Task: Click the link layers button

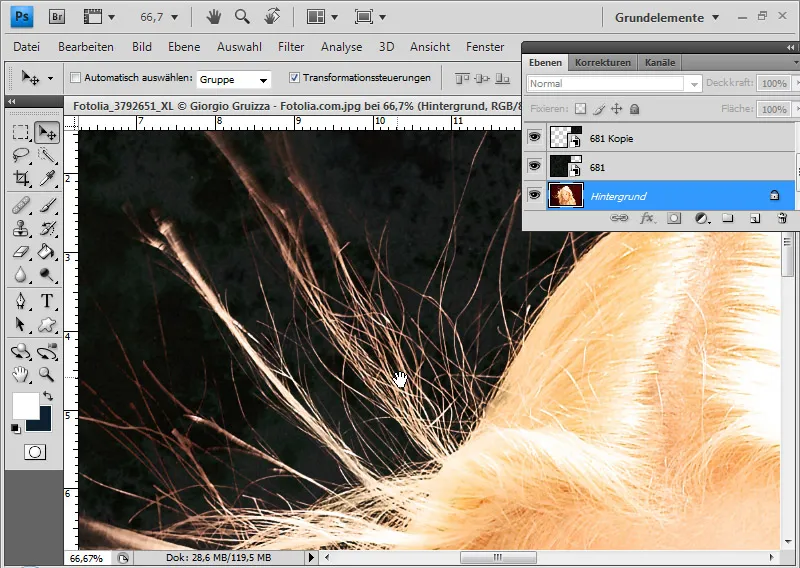Action: [x=619, y=218]
